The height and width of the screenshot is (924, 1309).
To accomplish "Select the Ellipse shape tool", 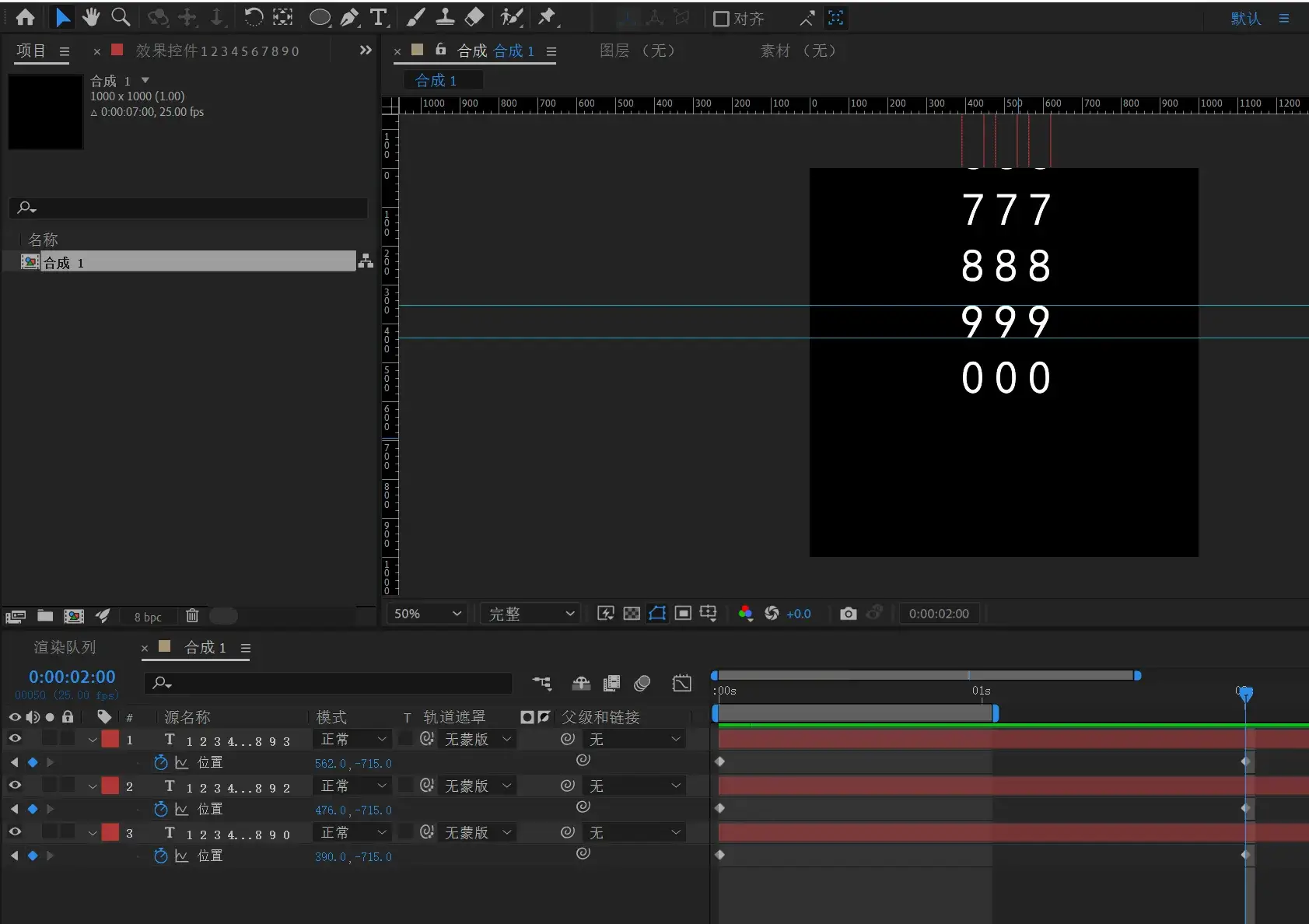I will click(320, 18).
